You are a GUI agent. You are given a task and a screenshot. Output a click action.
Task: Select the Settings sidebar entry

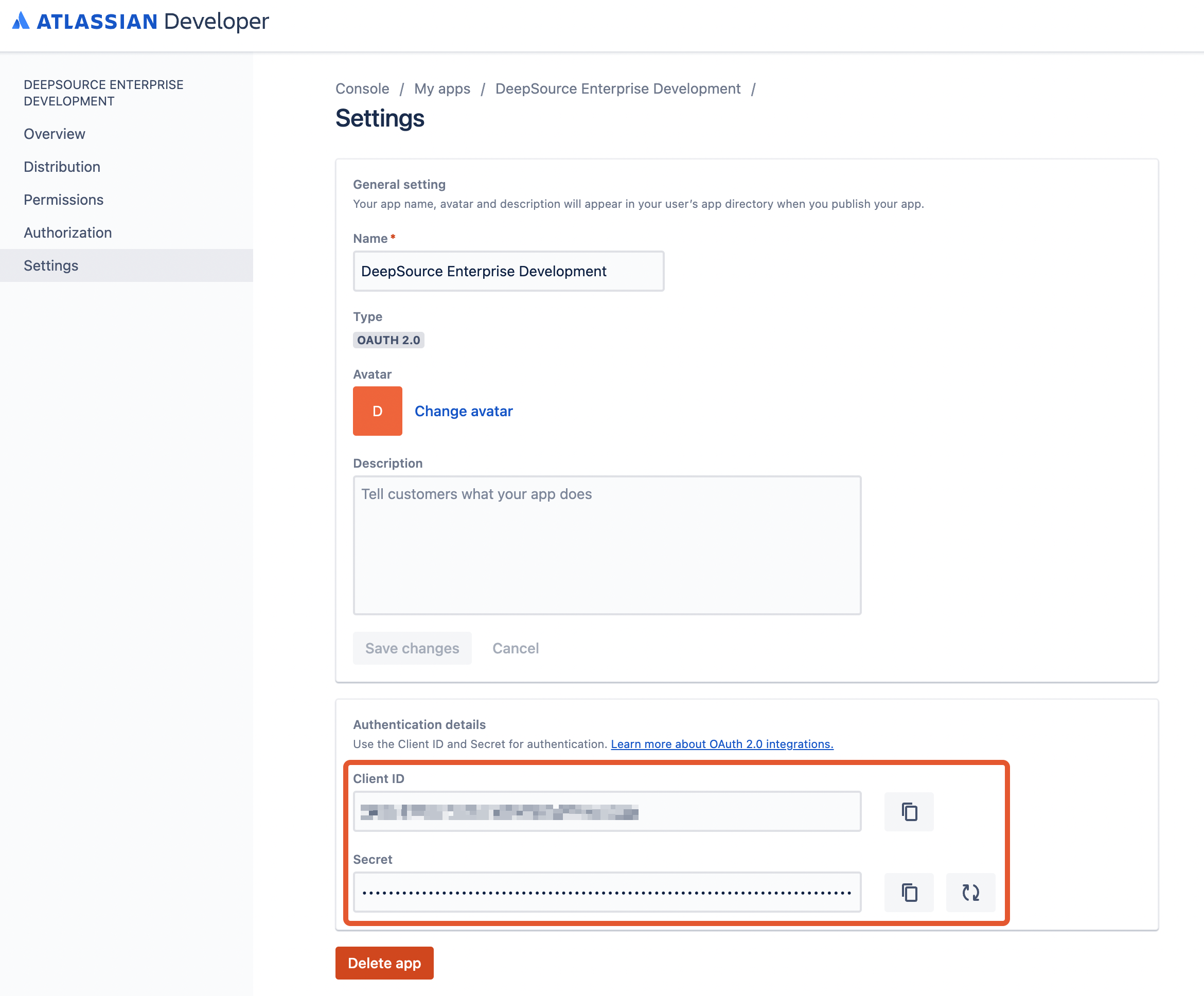tap(51, 265)
